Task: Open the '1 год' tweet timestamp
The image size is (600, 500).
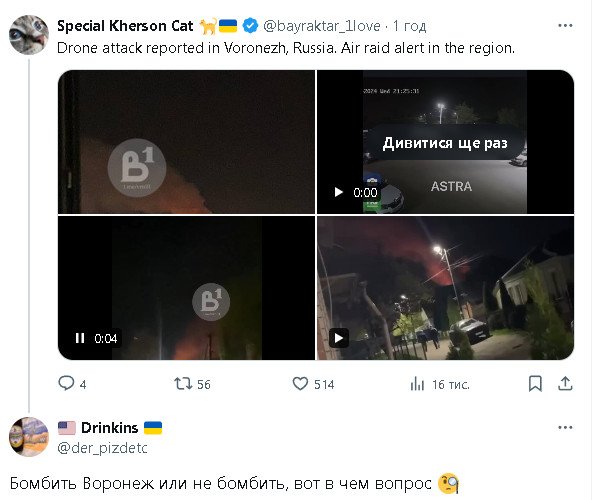Action: coord(409,26)
